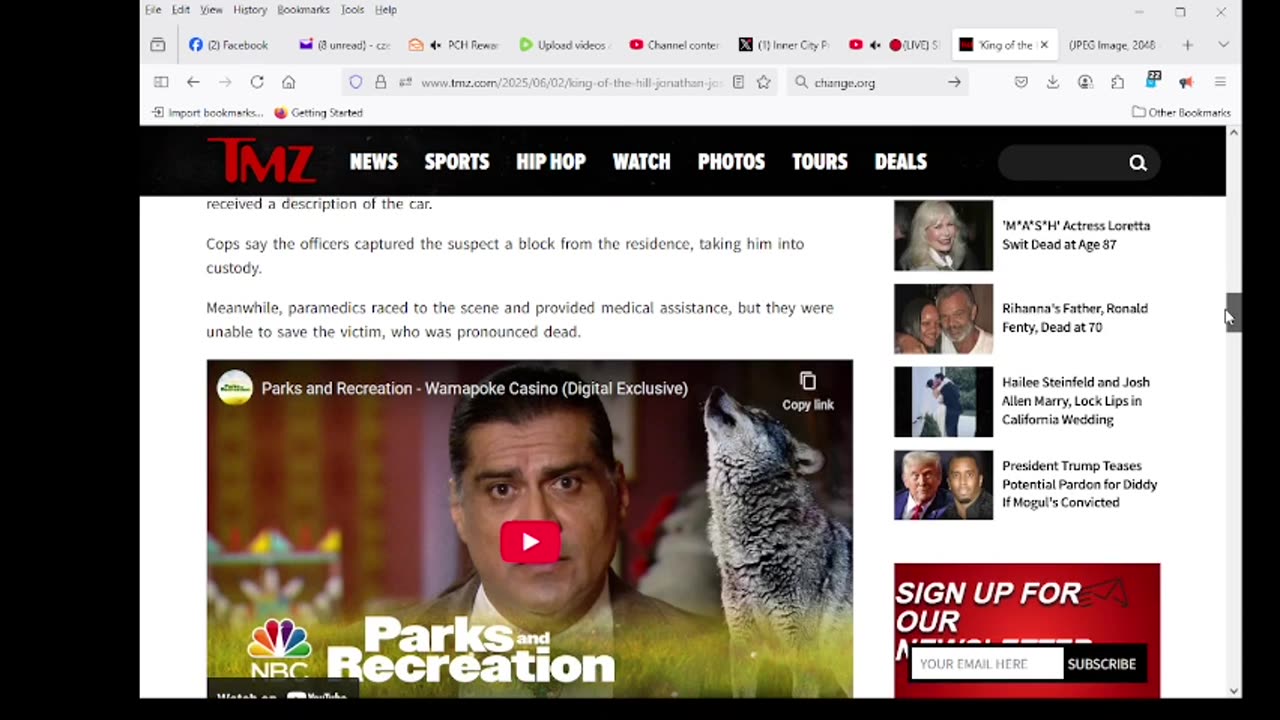
Task: Open the downloads panel
Action: (x=1053, y=82)
